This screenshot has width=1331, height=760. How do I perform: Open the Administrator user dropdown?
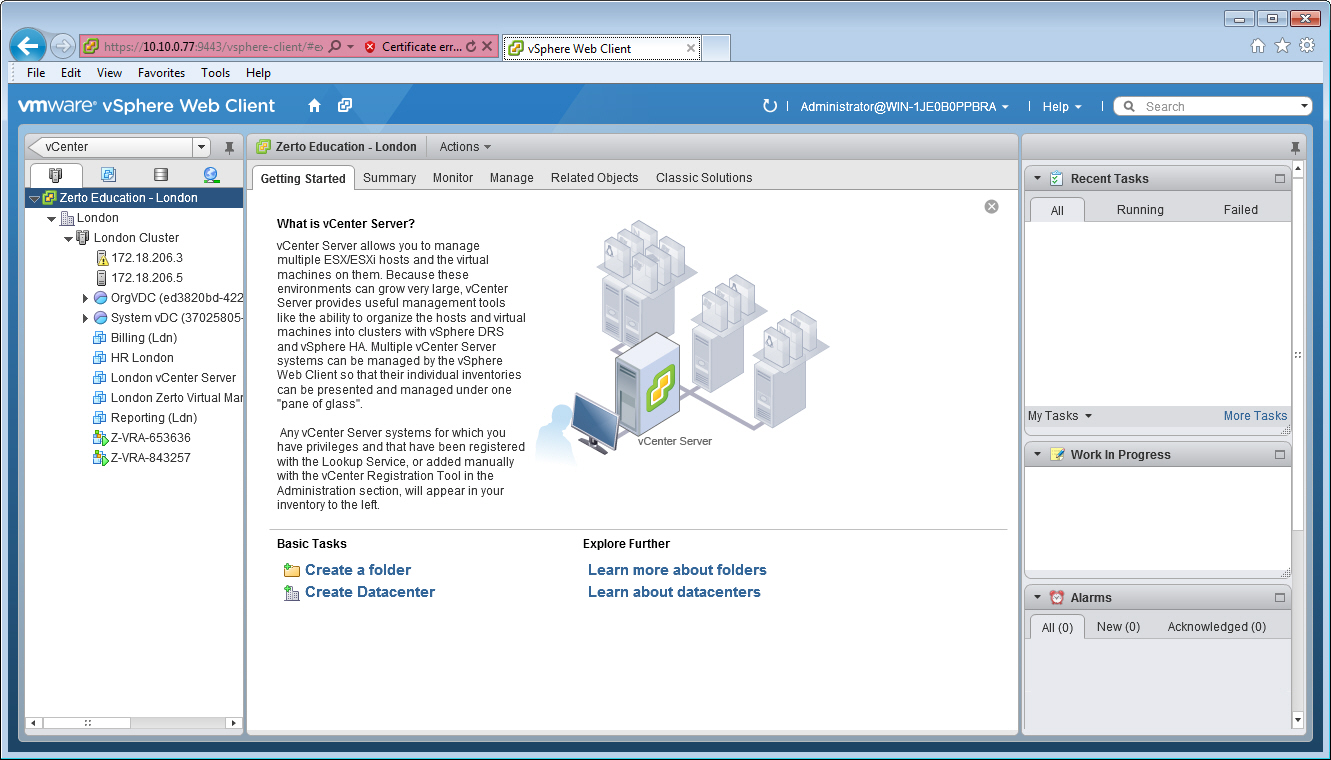(904, 107)
